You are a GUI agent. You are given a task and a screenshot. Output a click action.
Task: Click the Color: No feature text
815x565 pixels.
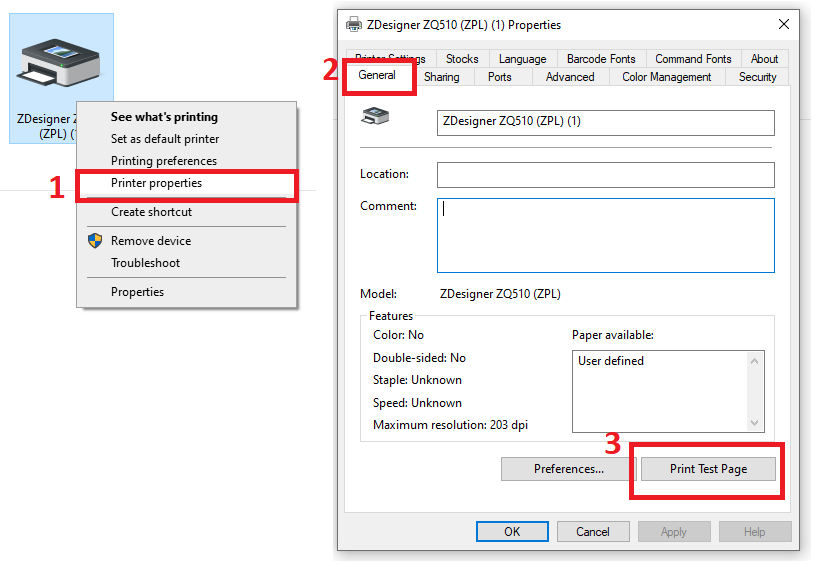pyautogui.click(x=398, y=335)
